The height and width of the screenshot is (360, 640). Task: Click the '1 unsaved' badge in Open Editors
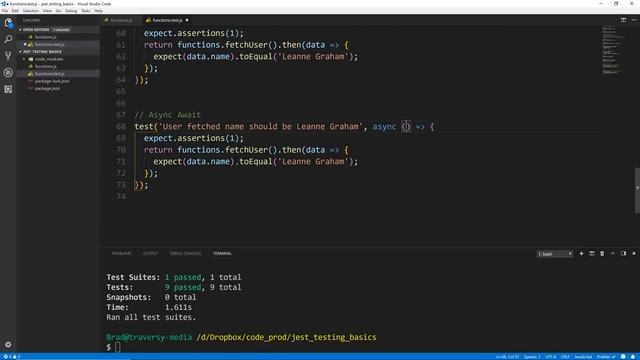pyautogui.click(x=61, y=30)
